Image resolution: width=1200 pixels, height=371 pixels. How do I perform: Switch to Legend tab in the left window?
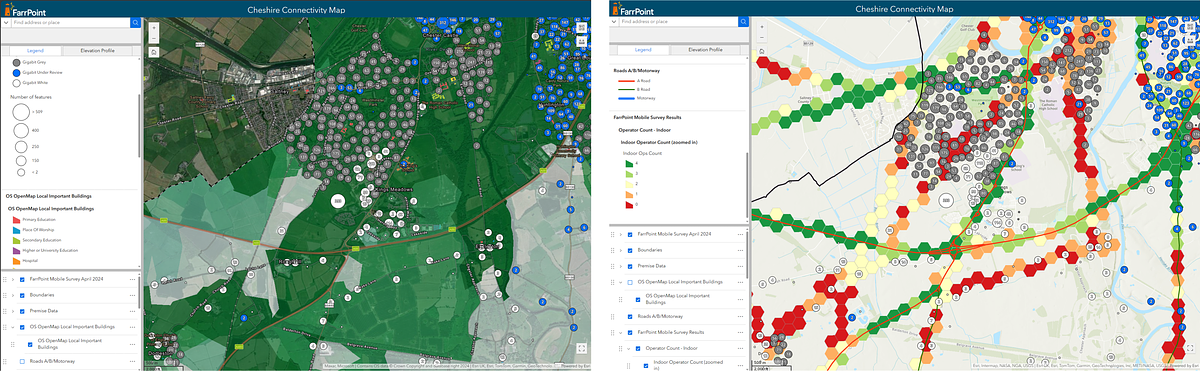35,50
